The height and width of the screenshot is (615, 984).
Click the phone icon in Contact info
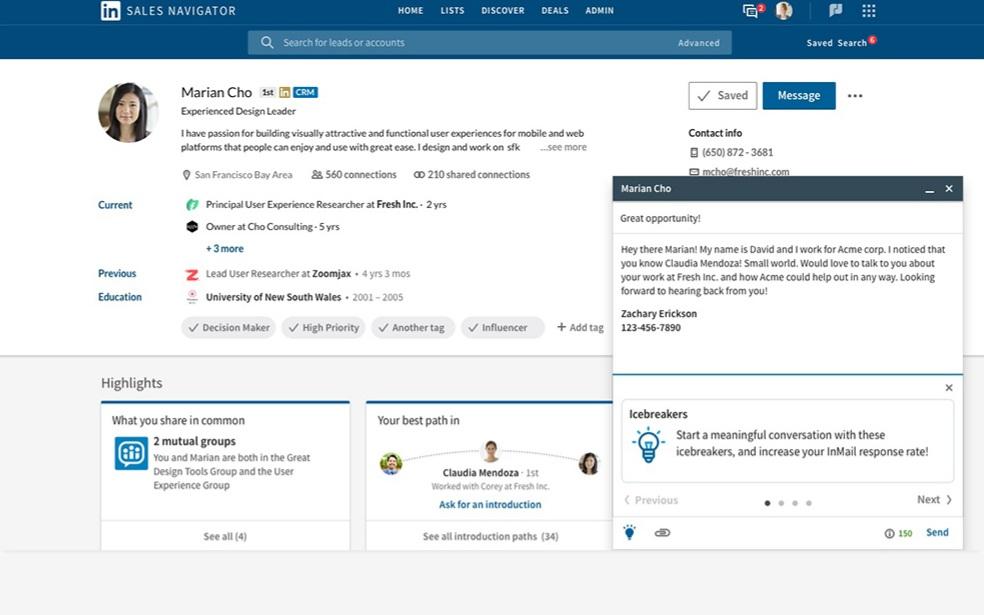[x=693, y=152]
